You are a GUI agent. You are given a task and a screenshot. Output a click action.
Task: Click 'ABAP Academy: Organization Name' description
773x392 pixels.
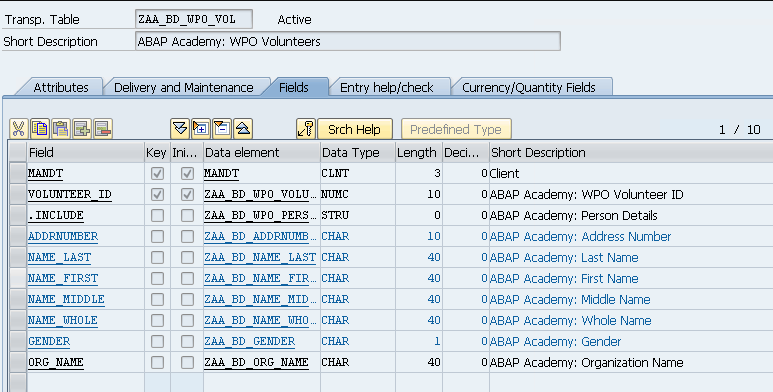pos(587,362)
